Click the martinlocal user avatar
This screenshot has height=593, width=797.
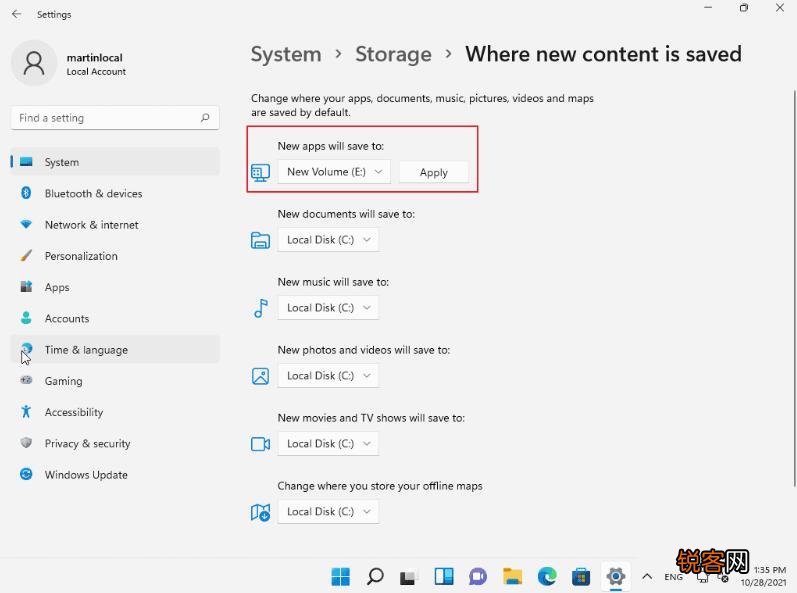(34, 64)
